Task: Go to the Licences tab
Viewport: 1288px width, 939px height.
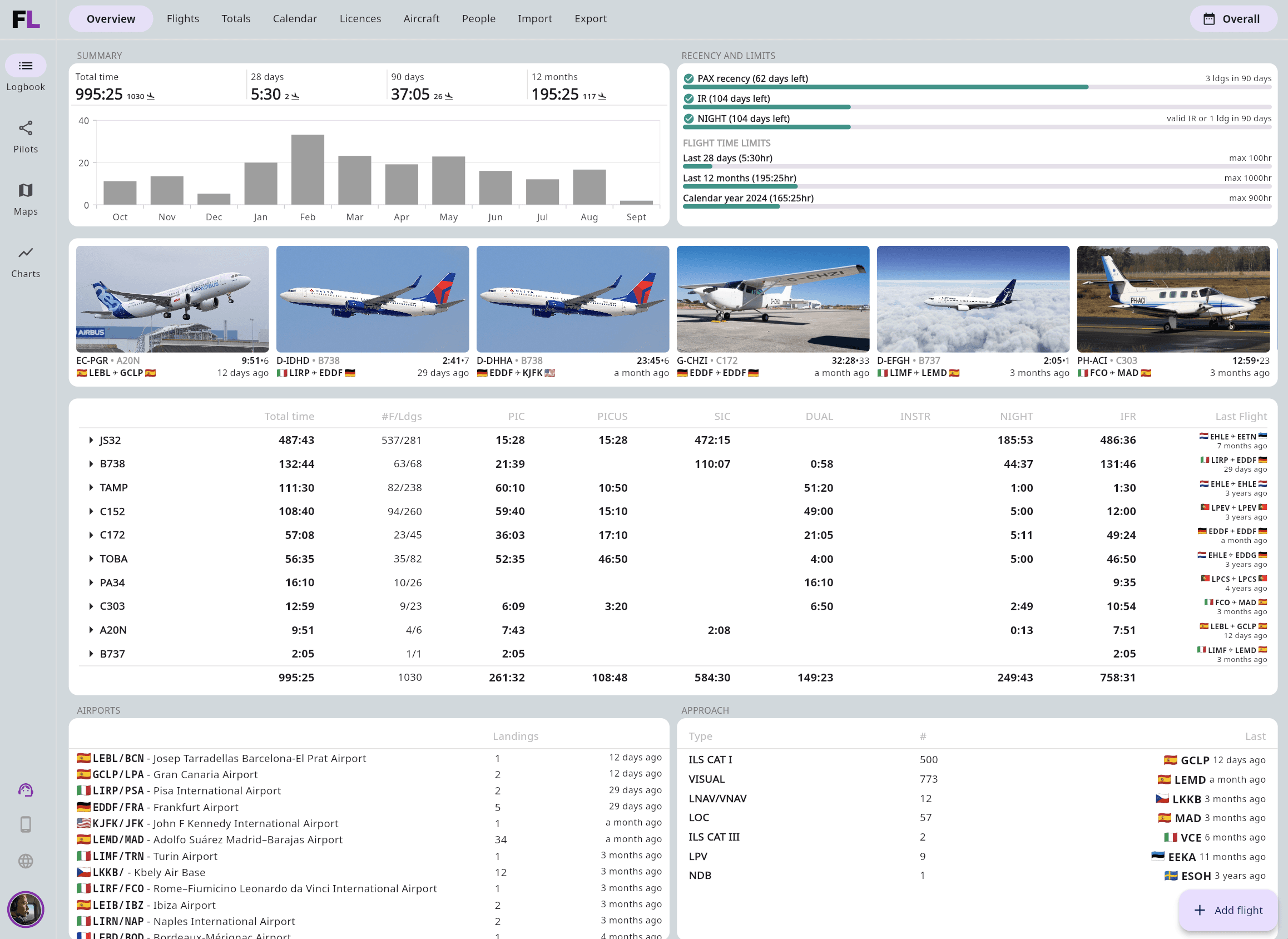Action: tap(360, 19)
